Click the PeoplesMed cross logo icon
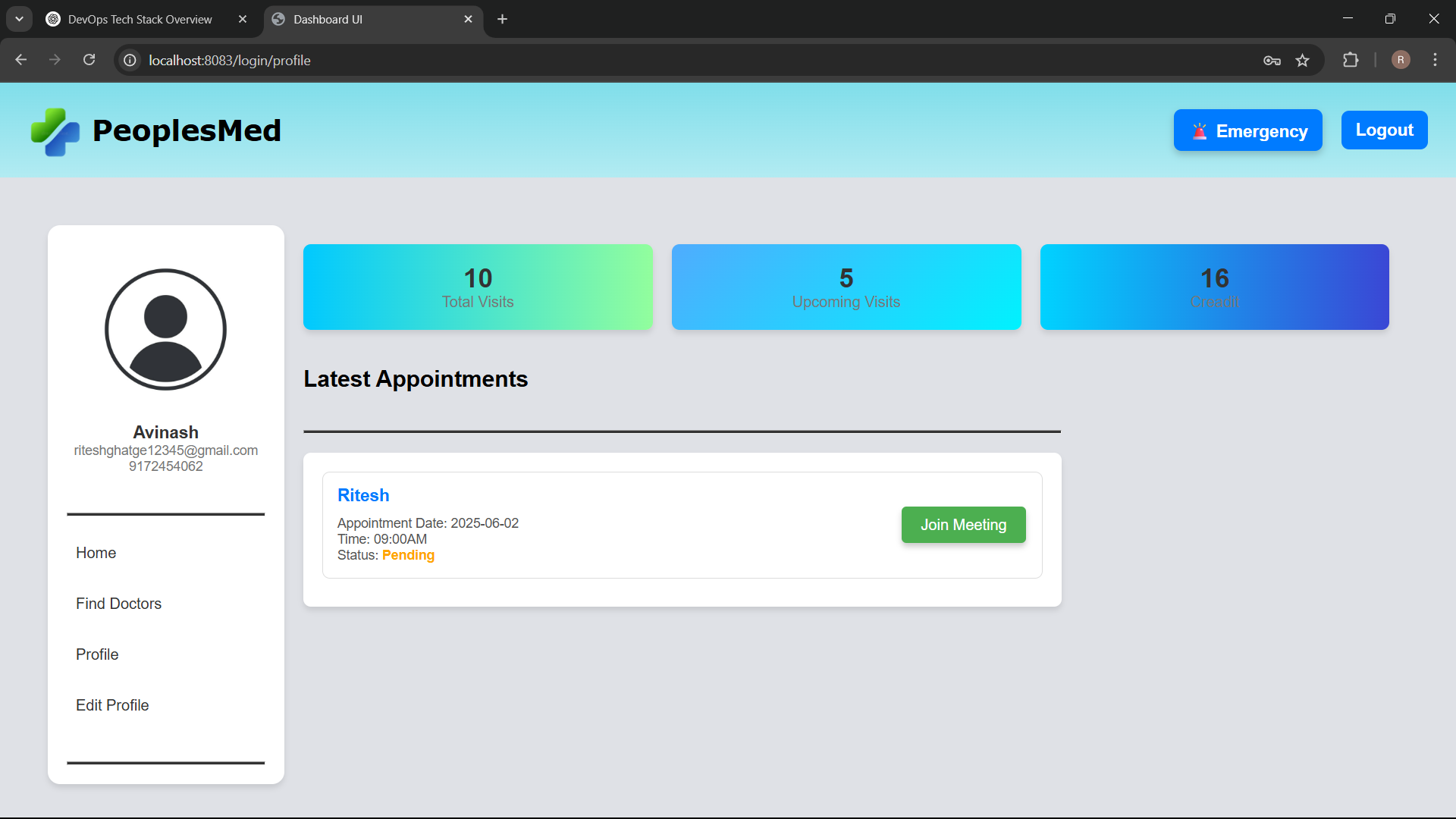 coord(55,131)
